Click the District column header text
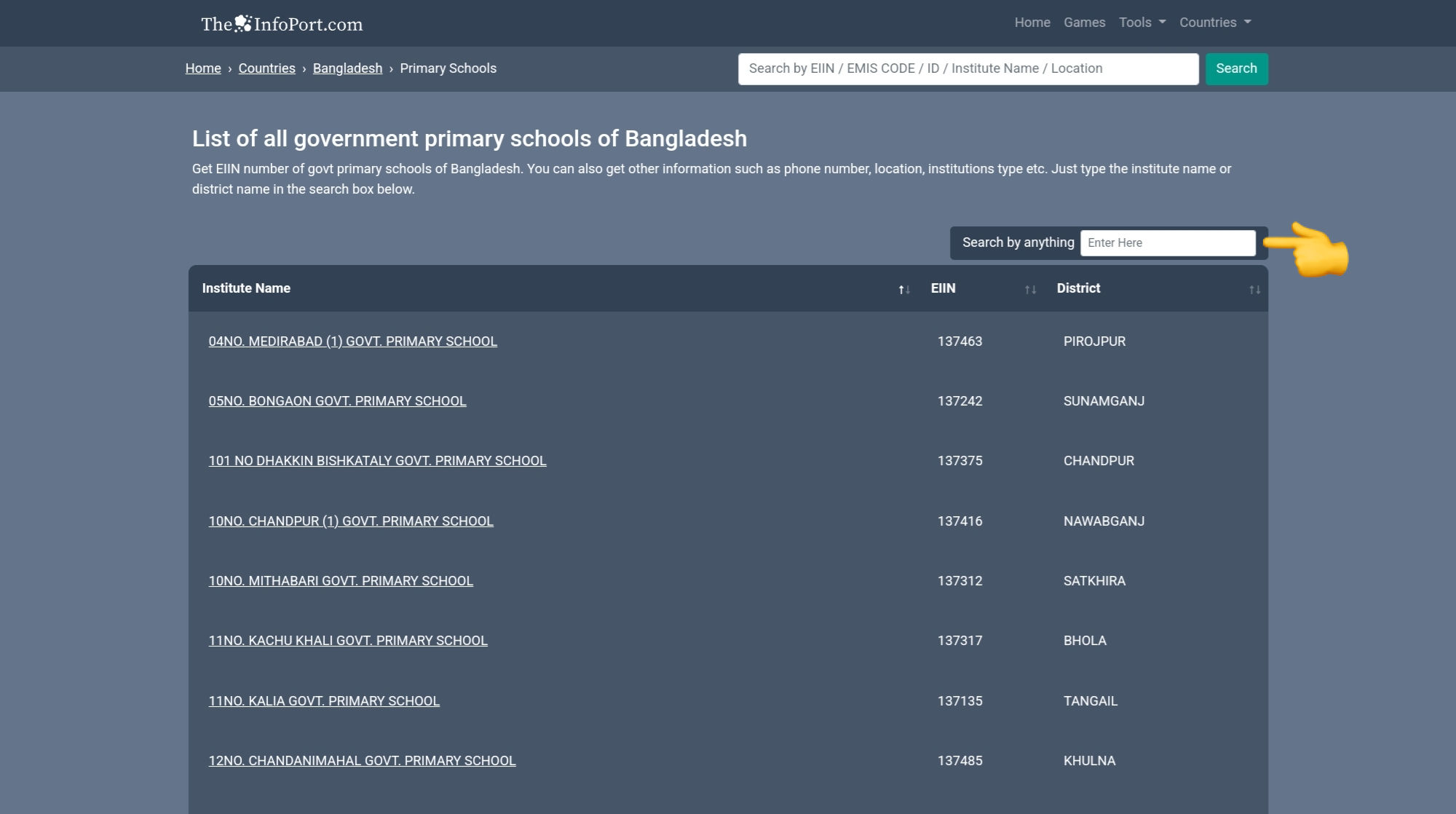This screenshot has width=1456, height=814. pyautogui.click(x=1078, y=288)
